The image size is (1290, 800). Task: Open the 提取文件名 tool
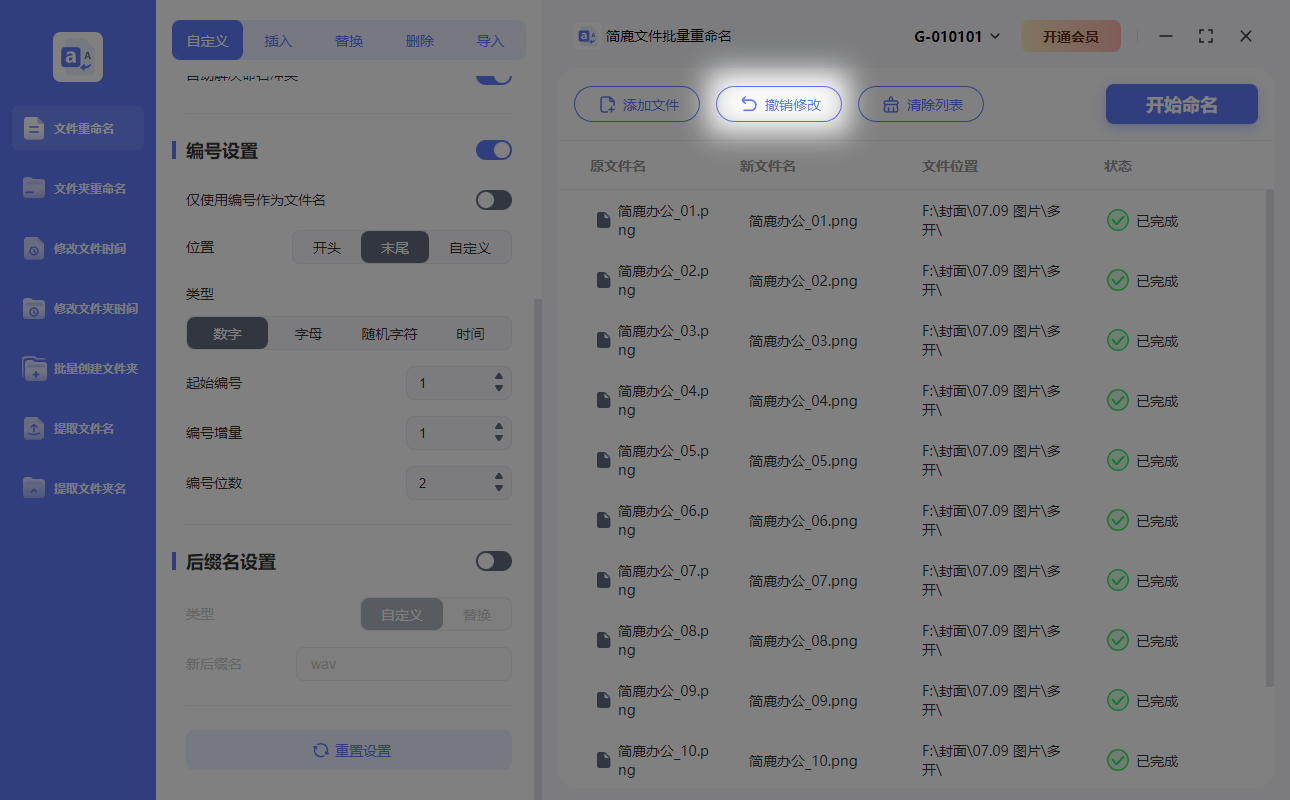pos(77,428)
